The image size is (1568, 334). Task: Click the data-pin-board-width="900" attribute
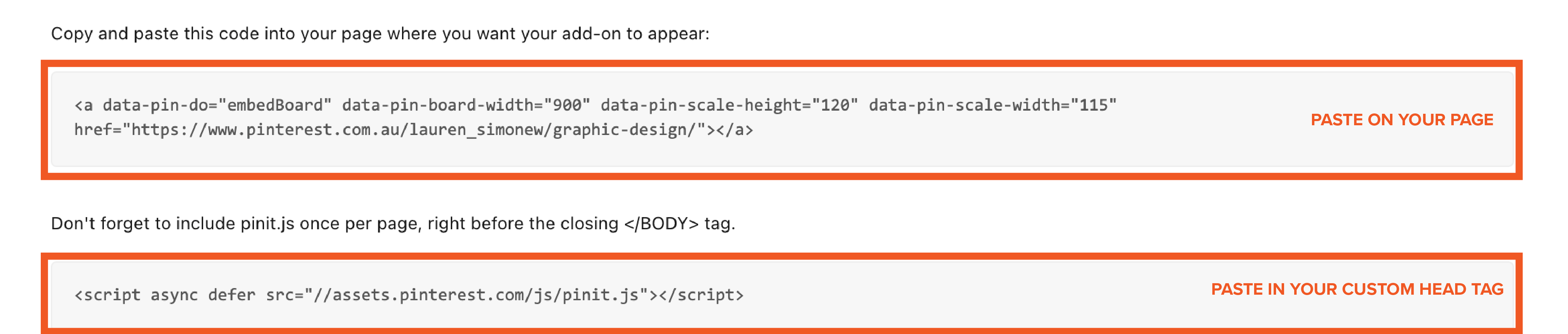466,105
